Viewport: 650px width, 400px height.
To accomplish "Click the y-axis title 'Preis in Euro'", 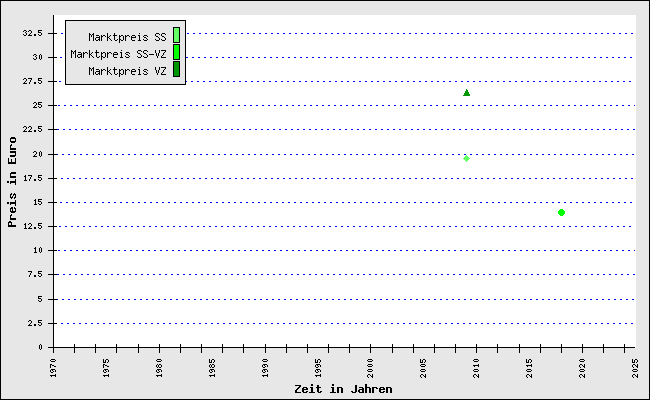I will point(12,182).
